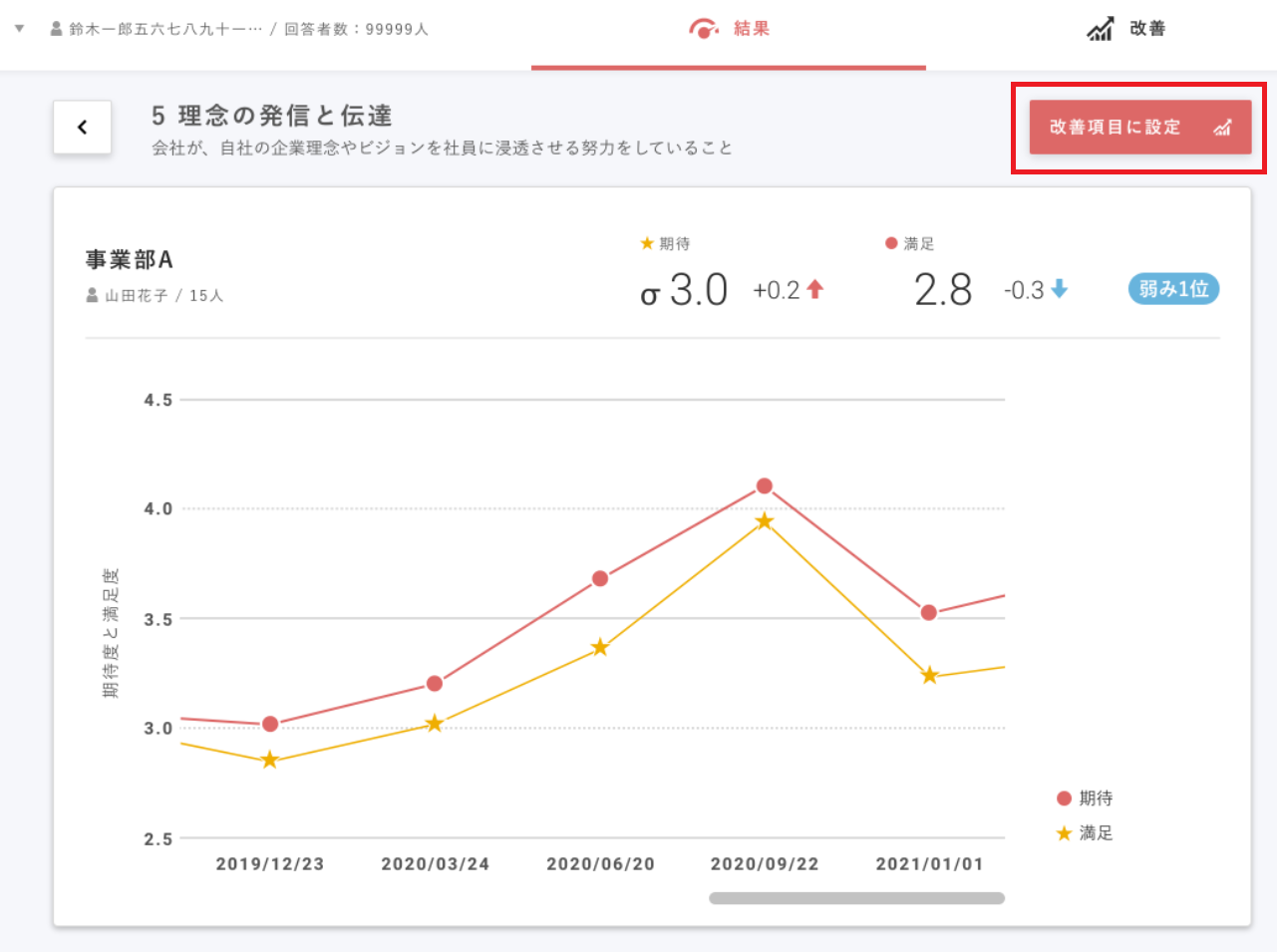Click the 満足 star at 2020/06/20
The height and width of the screenshot is (952, 1277).
pos(600,648)
